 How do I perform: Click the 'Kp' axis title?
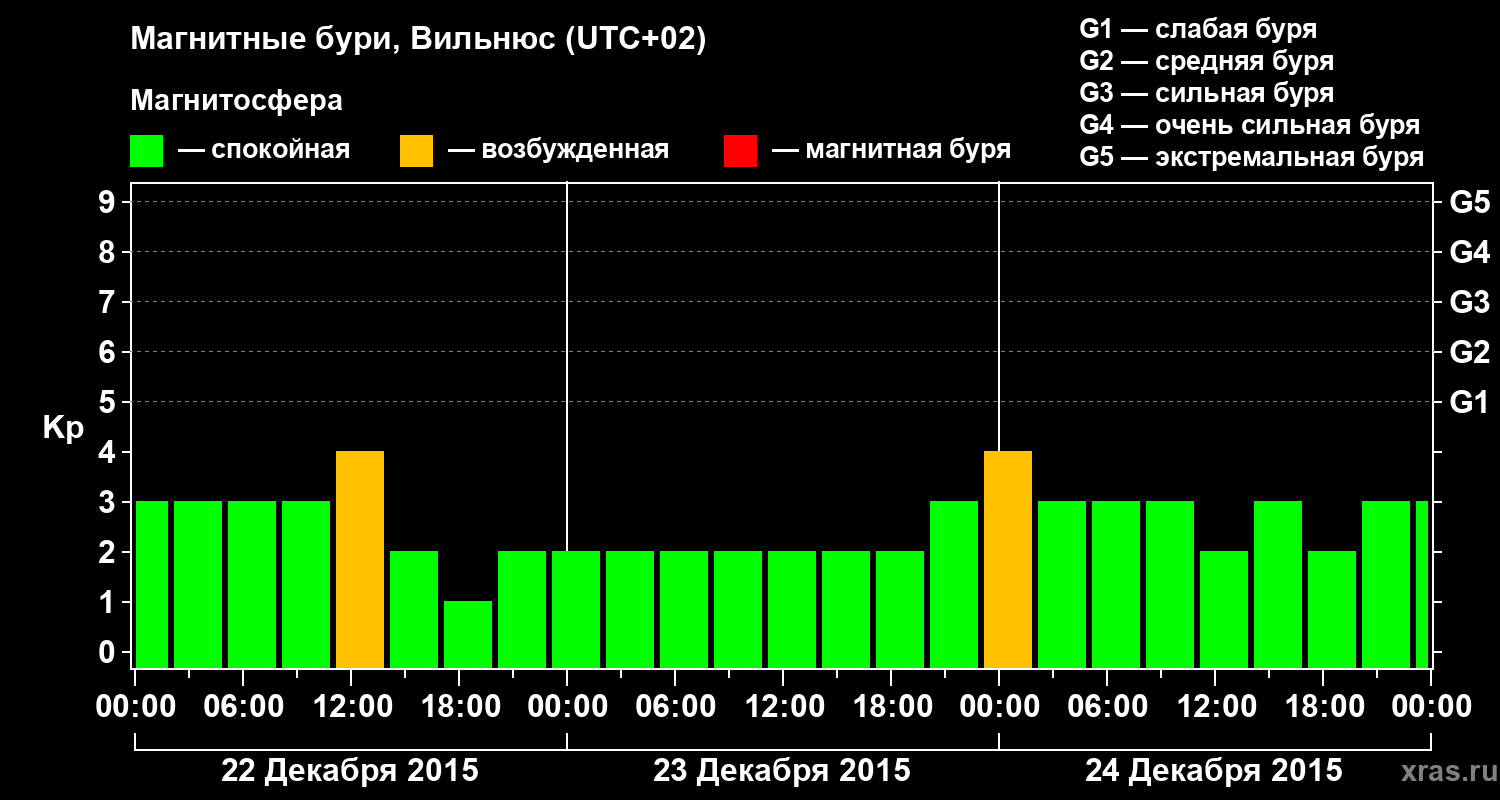coord(62,427)
